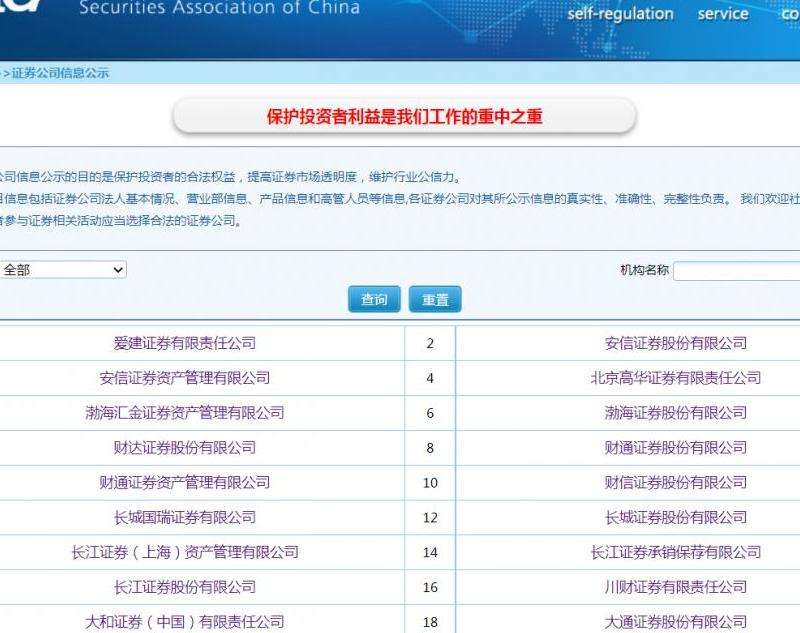Open 爱建证券有限责任公司 company link
800x633 pixels.
185,343
